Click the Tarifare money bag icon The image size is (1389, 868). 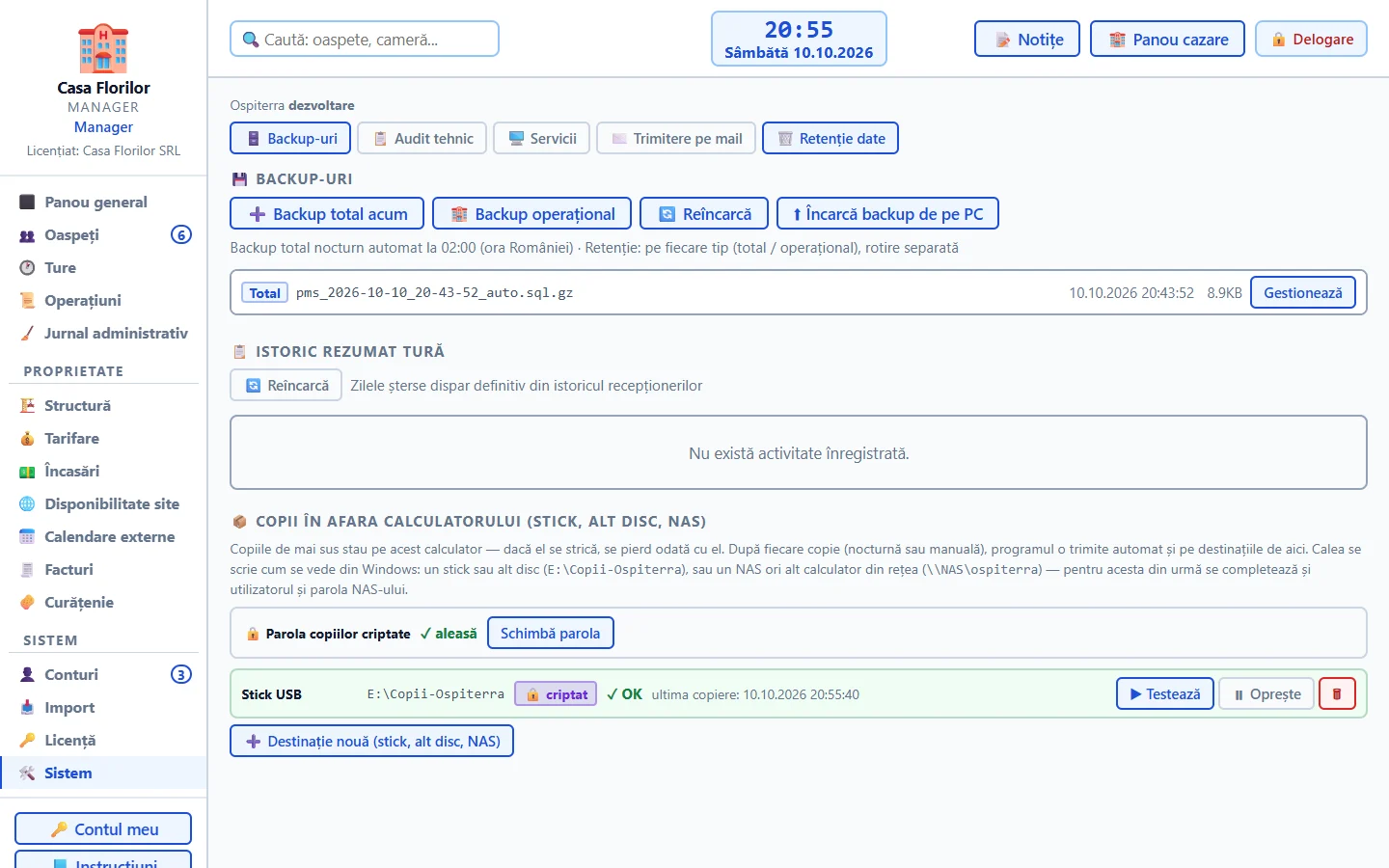click(27, 438)
